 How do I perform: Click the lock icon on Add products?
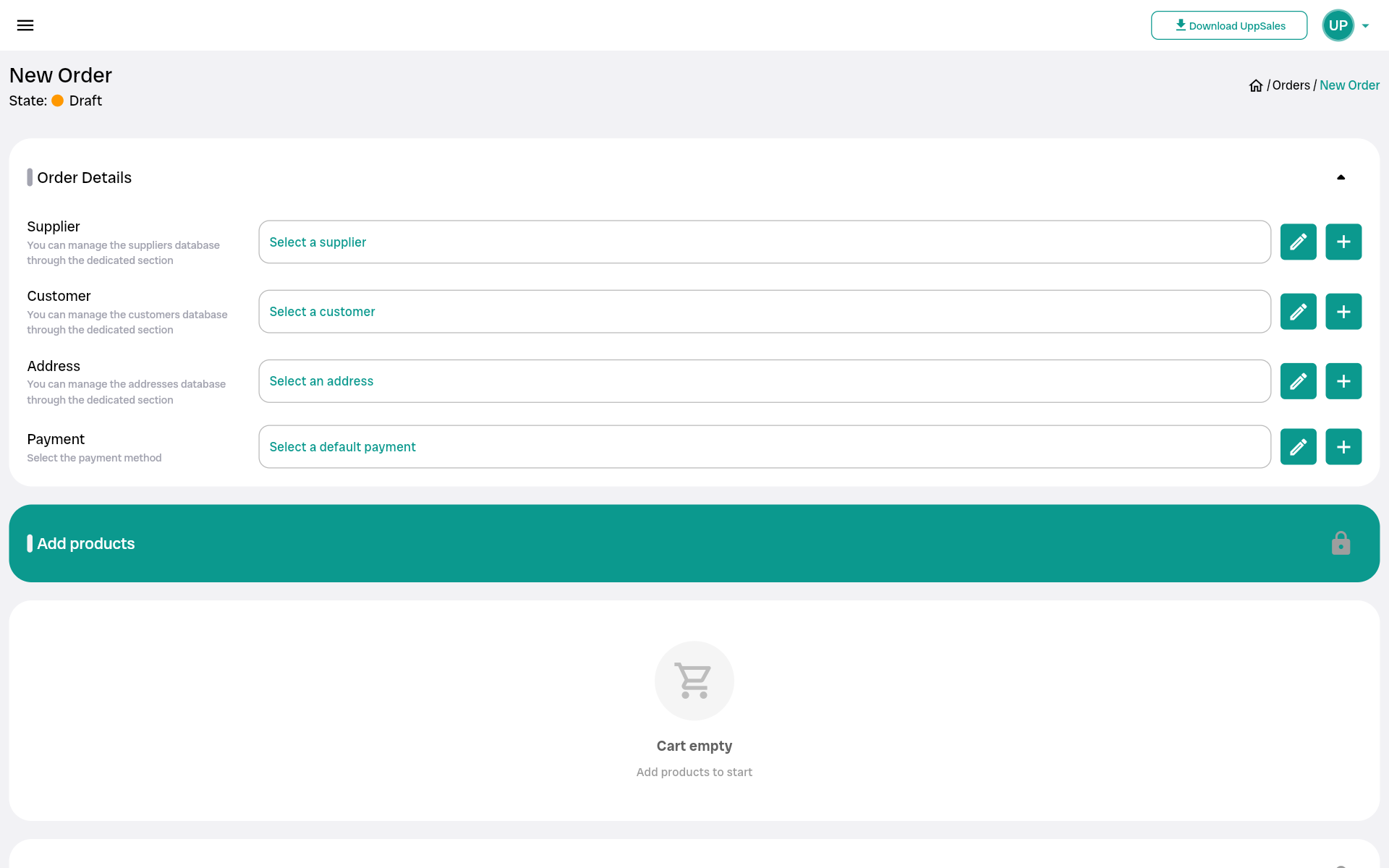pos(1341,543)
